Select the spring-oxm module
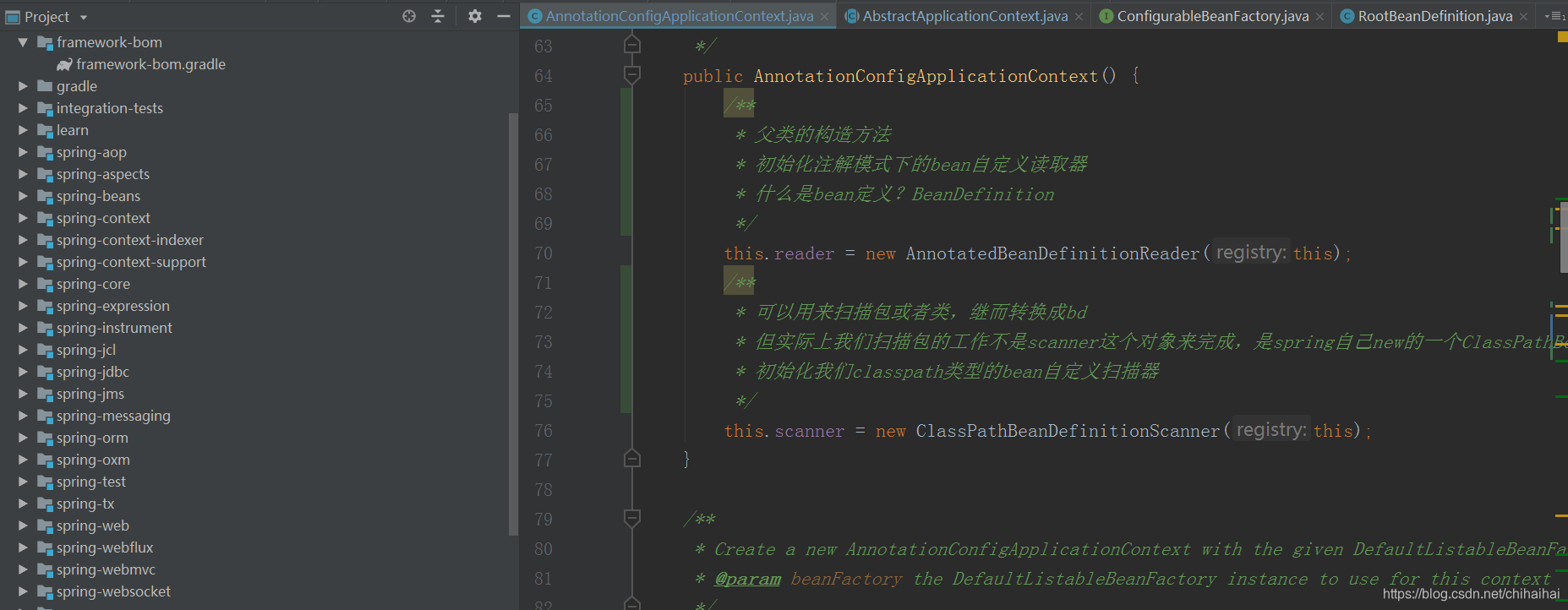1568x610 pixels. (x=93, y=460)
